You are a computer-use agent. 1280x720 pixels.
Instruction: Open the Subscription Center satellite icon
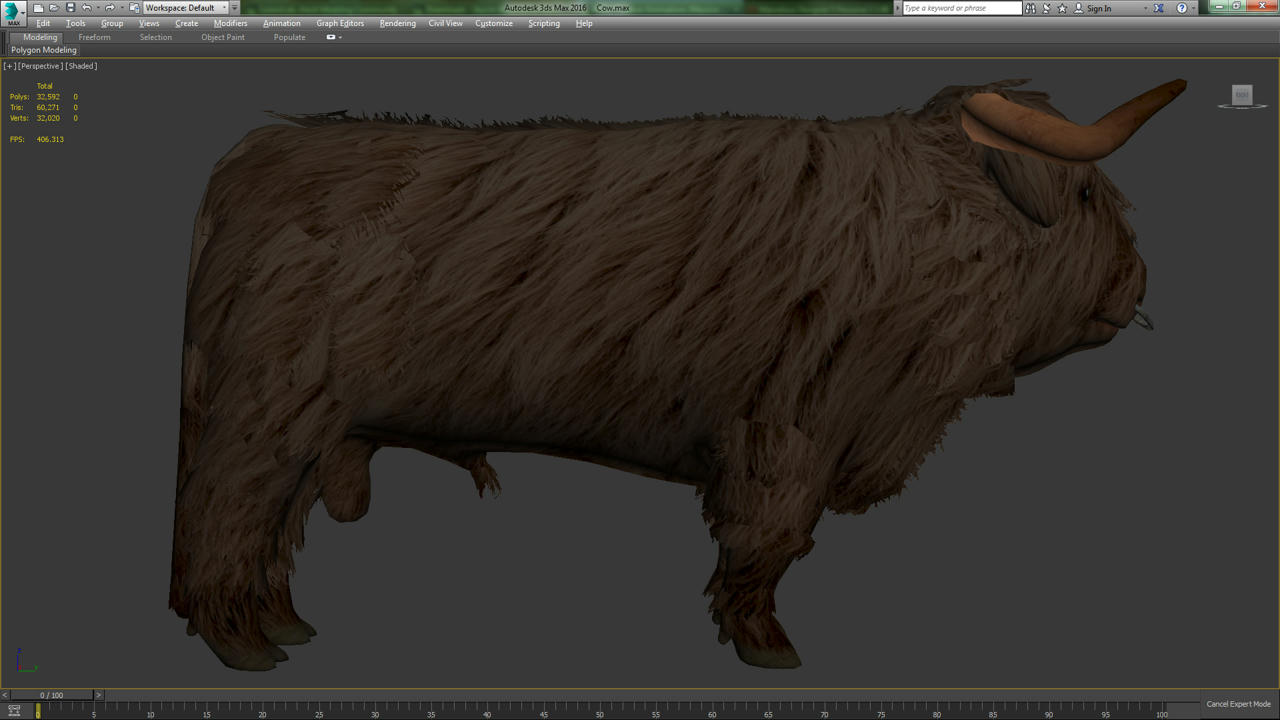1046,8
